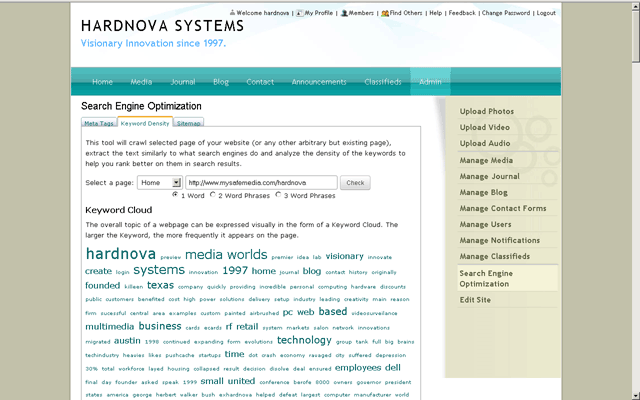Open the Classifieds navigation item
Viewport: 640px width, 400px height.
coord(383,82)
